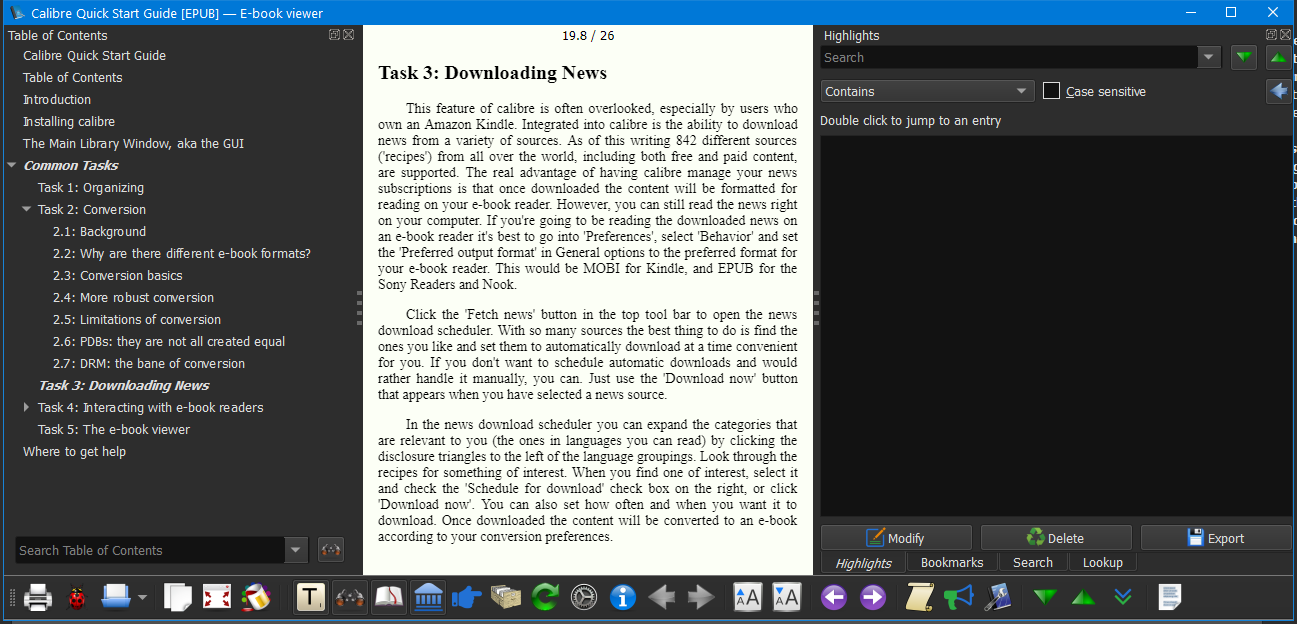This screenshot has width=1297, height=624.
Task: Click the file cabinet drawer icon
Action: tap(506, 598)
